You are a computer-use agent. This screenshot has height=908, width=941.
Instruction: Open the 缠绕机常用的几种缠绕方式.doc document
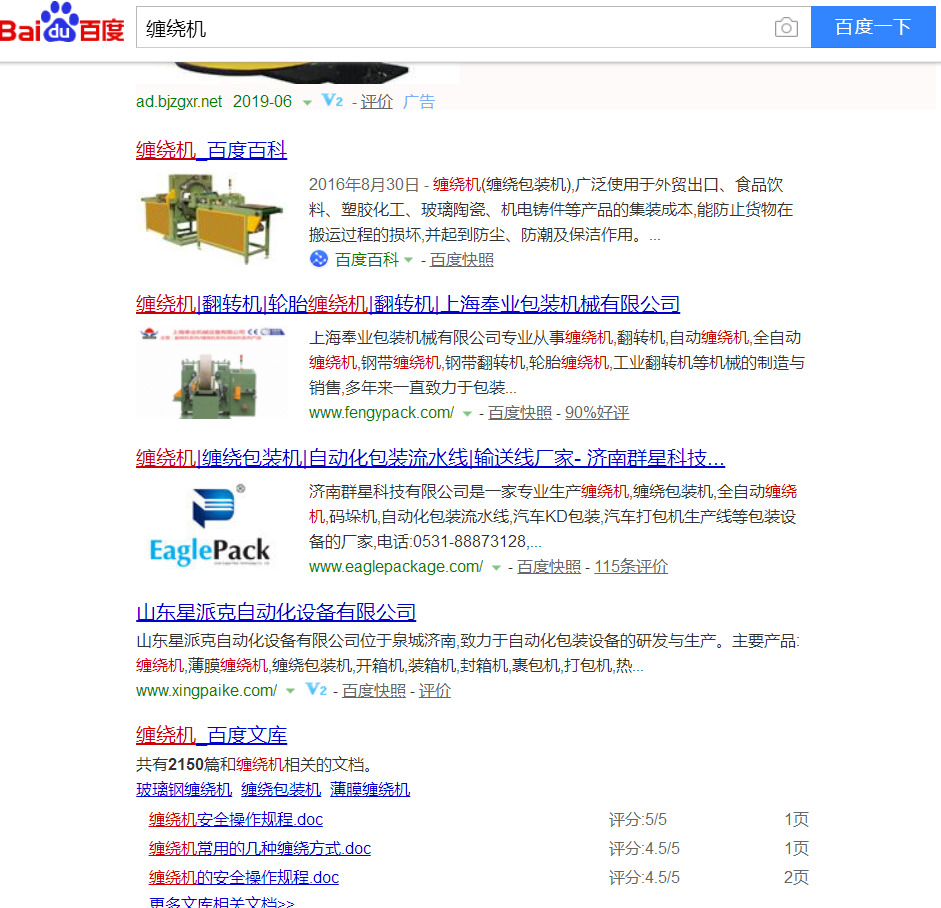[260, 848]
